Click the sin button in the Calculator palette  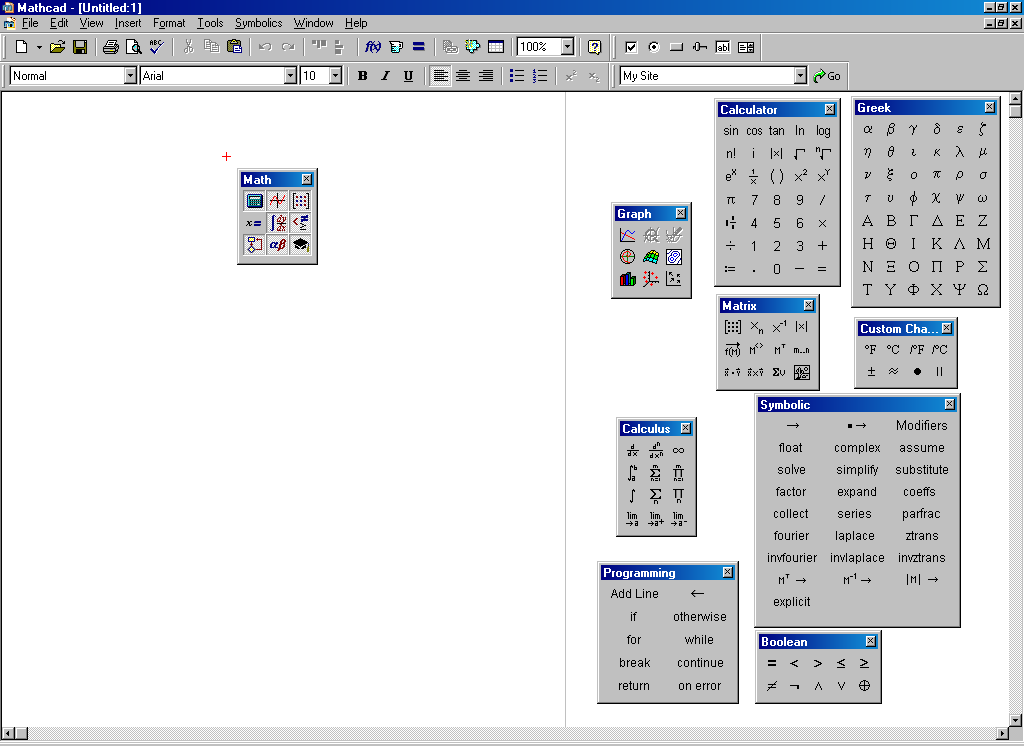click(x=731, y=131)
